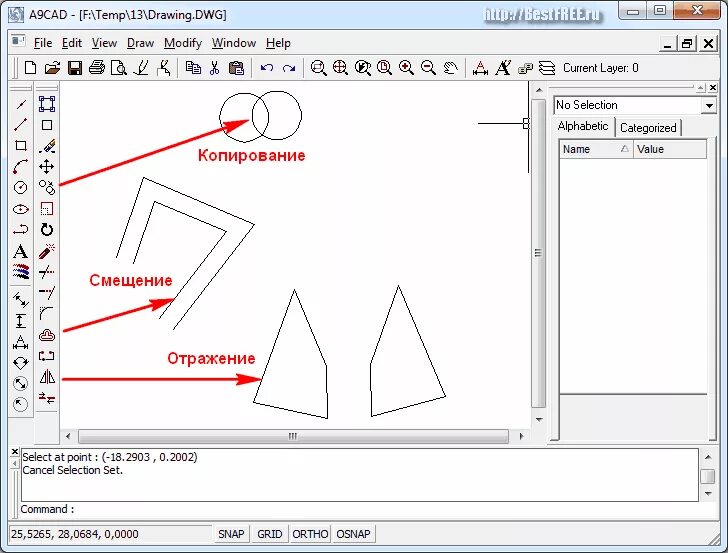Sort properties by Name column header
Screen dimensions: 728x553
click(x=596, y=149)
